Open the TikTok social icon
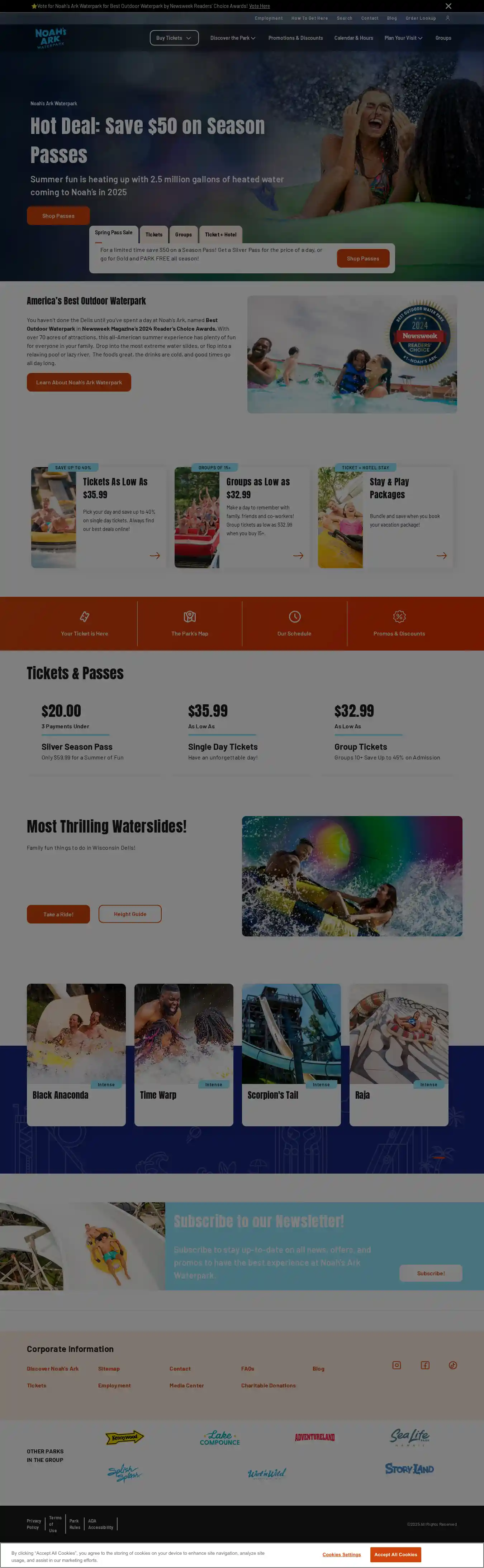 click(x=453, y=1365)
